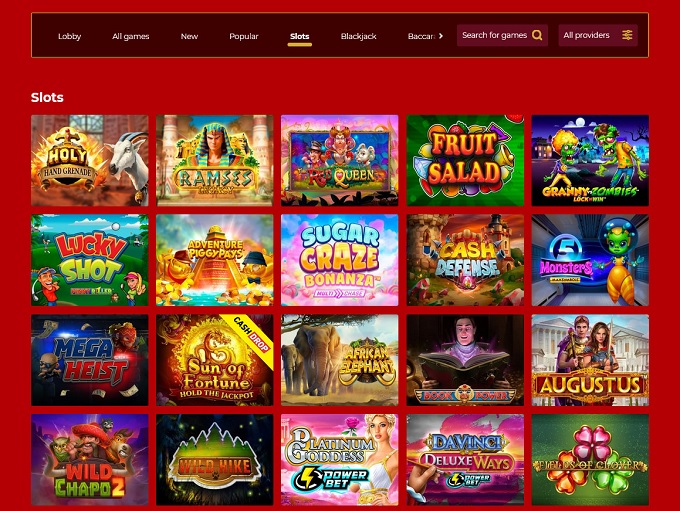The height and width of the screenshot is (511, 680).
Task: Open the Baccarat category tab
Action: coord(421,36)
